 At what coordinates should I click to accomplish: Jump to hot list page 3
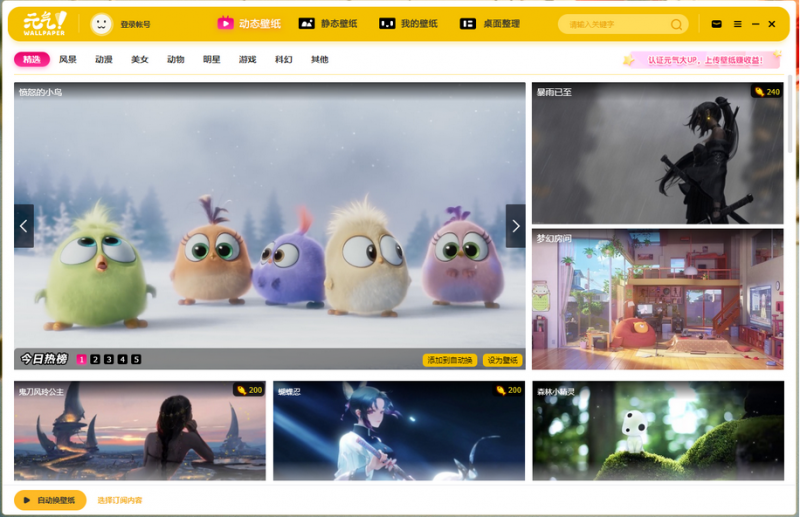[x=109, y=359]
